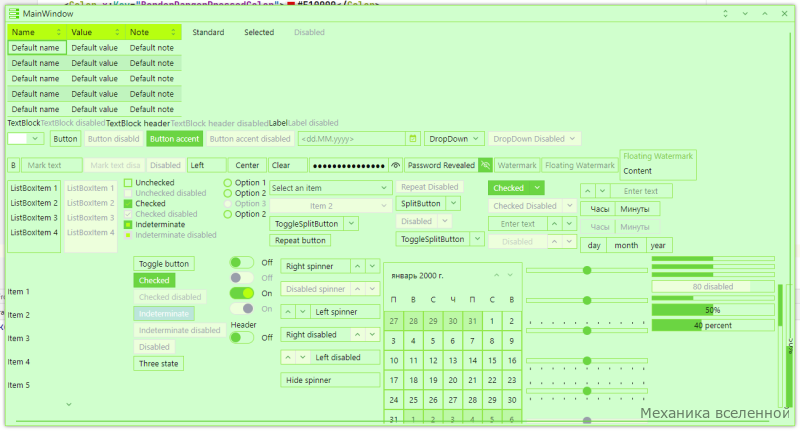Hide password using crossed-eye icon

(485, 165)
